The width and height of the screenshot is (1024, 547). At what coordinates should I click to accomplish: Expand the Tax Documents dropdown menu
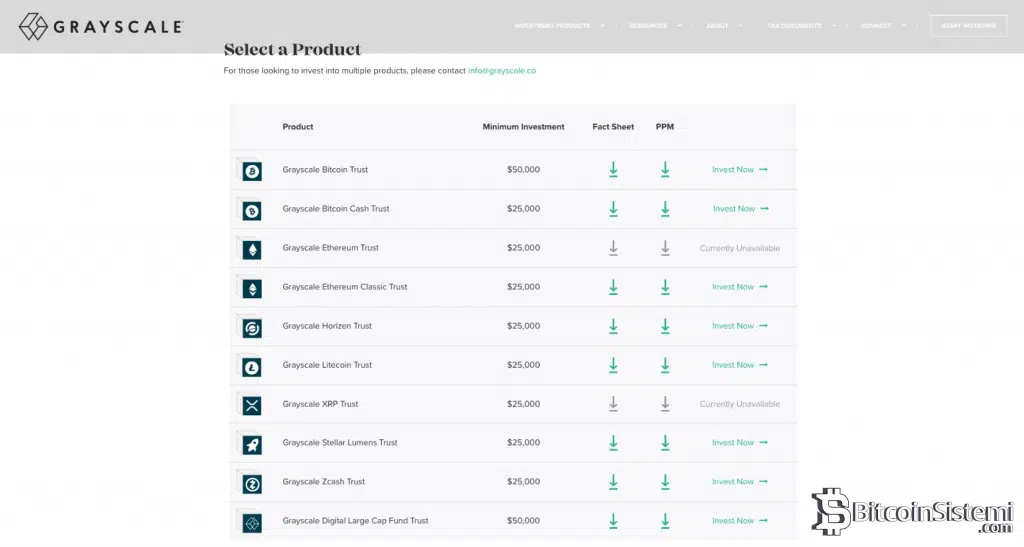[x=800, y=26]
